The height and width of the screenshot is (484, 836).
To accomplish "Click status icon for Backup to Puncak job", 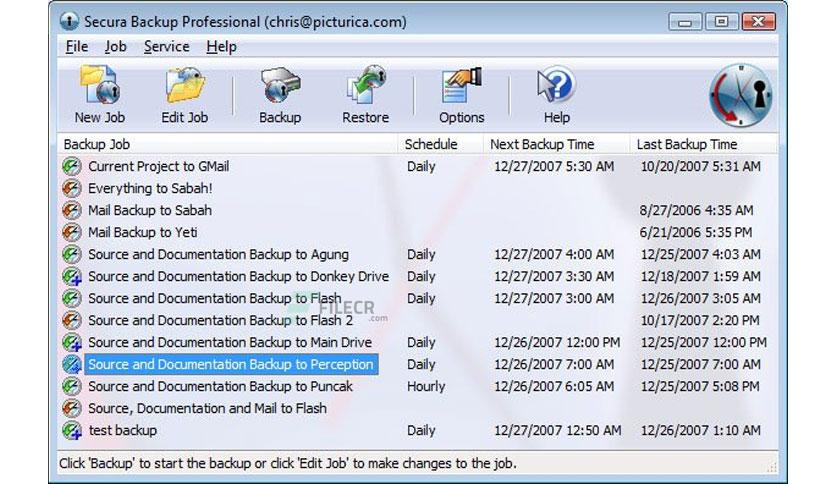I will tap(71, 386).
